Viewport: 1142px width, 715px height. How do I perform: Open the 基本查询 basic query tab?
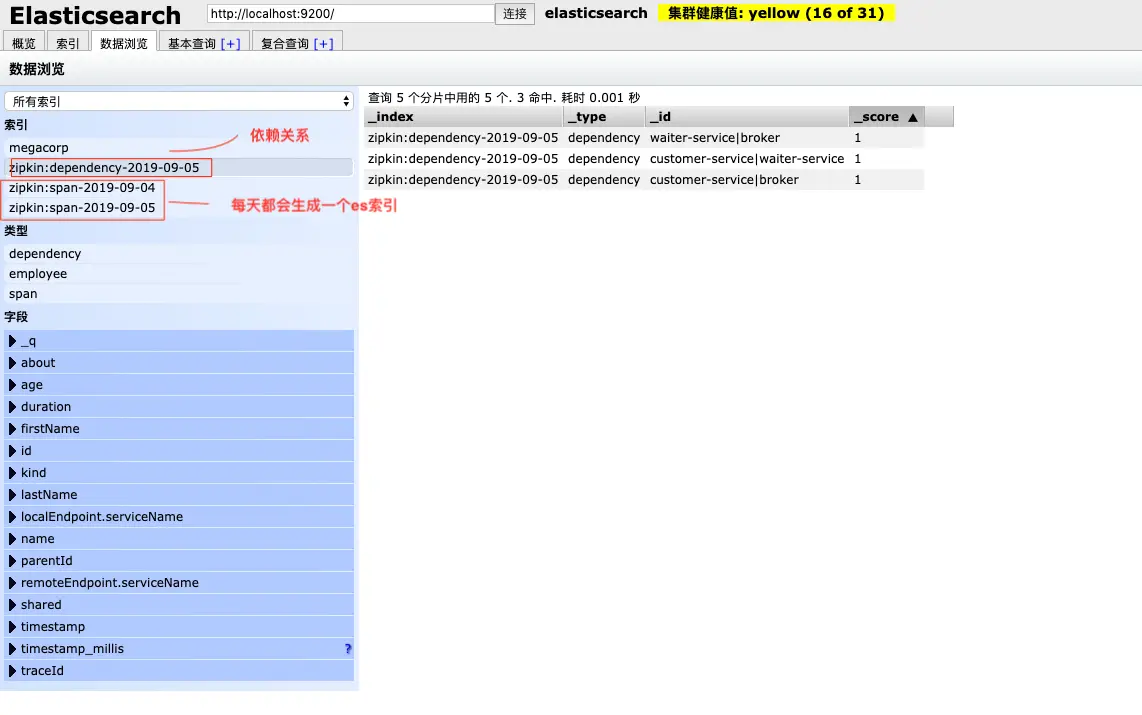[192, 43]
